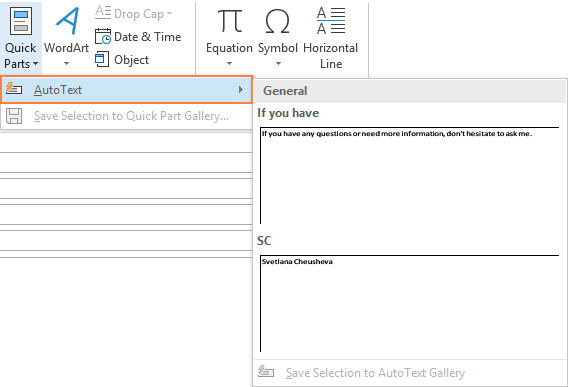Screen dimensions: 568x387
Task: Click the Quick Parts document icon
Action: pos(21,22)
